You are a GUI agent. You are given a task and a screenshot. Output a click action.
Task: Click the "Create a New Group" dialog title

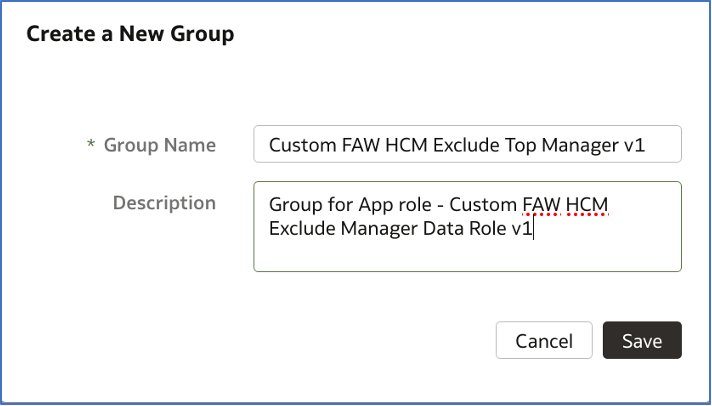[130, 34]
